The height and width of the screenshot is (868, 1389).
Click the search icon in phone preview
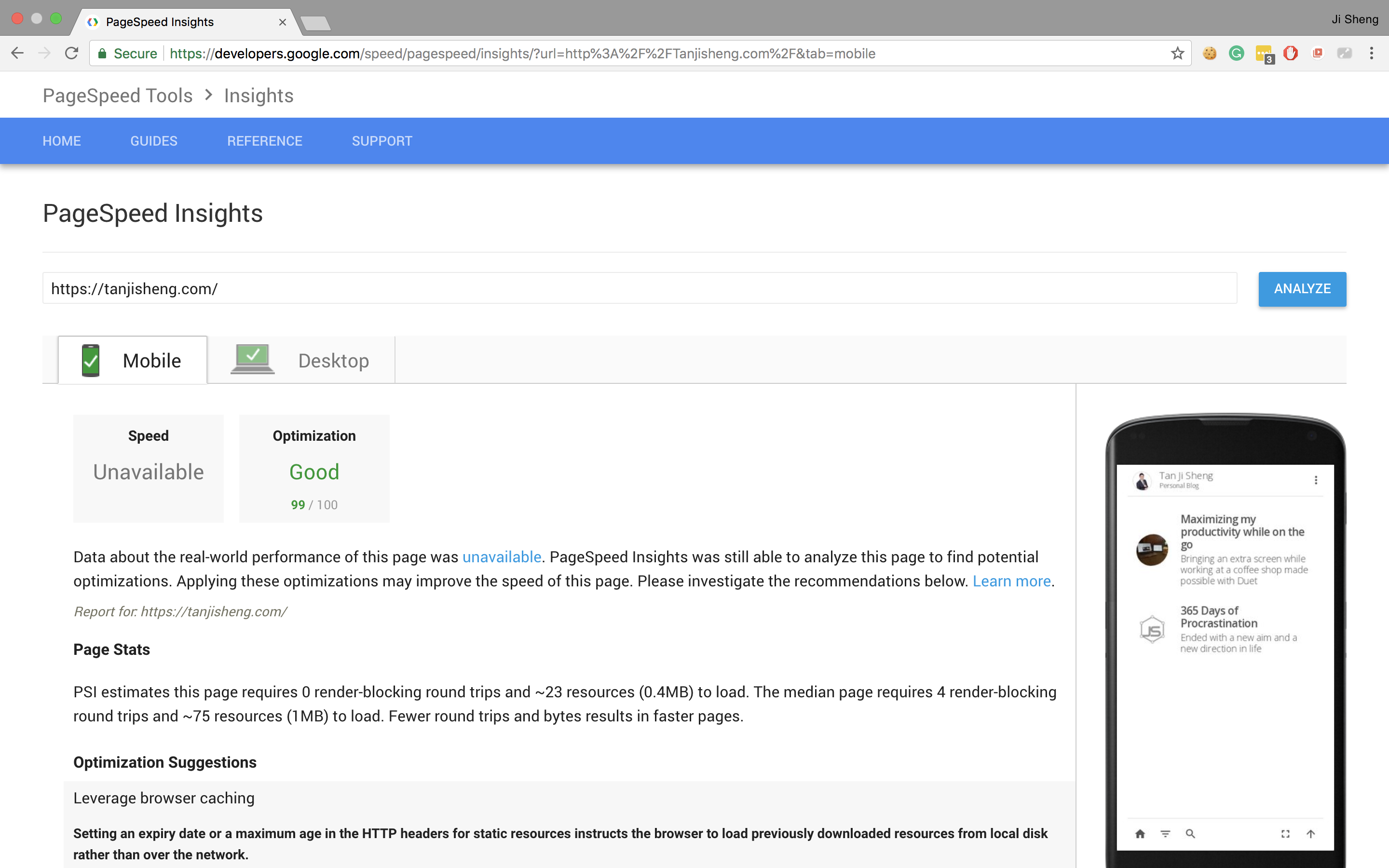[x=1190, y=834]
